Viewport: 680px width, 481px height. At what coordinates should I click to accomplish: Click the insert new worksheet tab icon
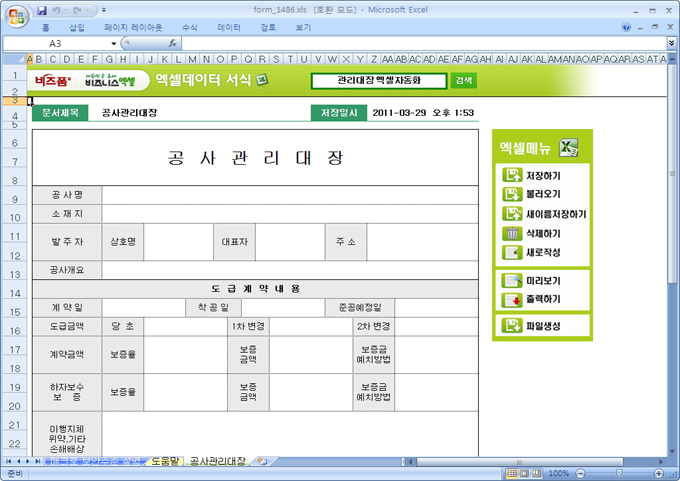click(262, 461)
